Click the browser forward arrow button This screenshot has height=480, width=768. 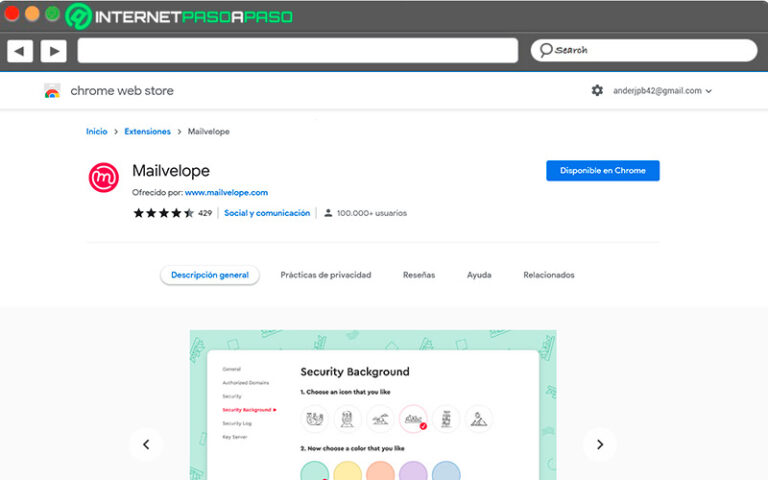53,51
